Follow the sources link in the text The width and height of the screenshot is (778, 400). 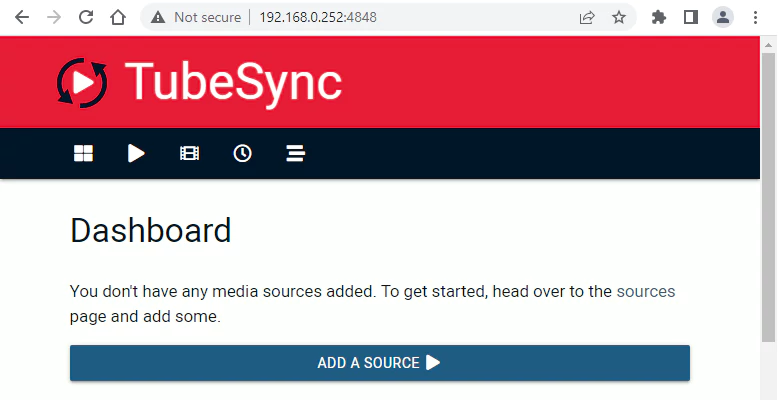(x=645, y=292)
